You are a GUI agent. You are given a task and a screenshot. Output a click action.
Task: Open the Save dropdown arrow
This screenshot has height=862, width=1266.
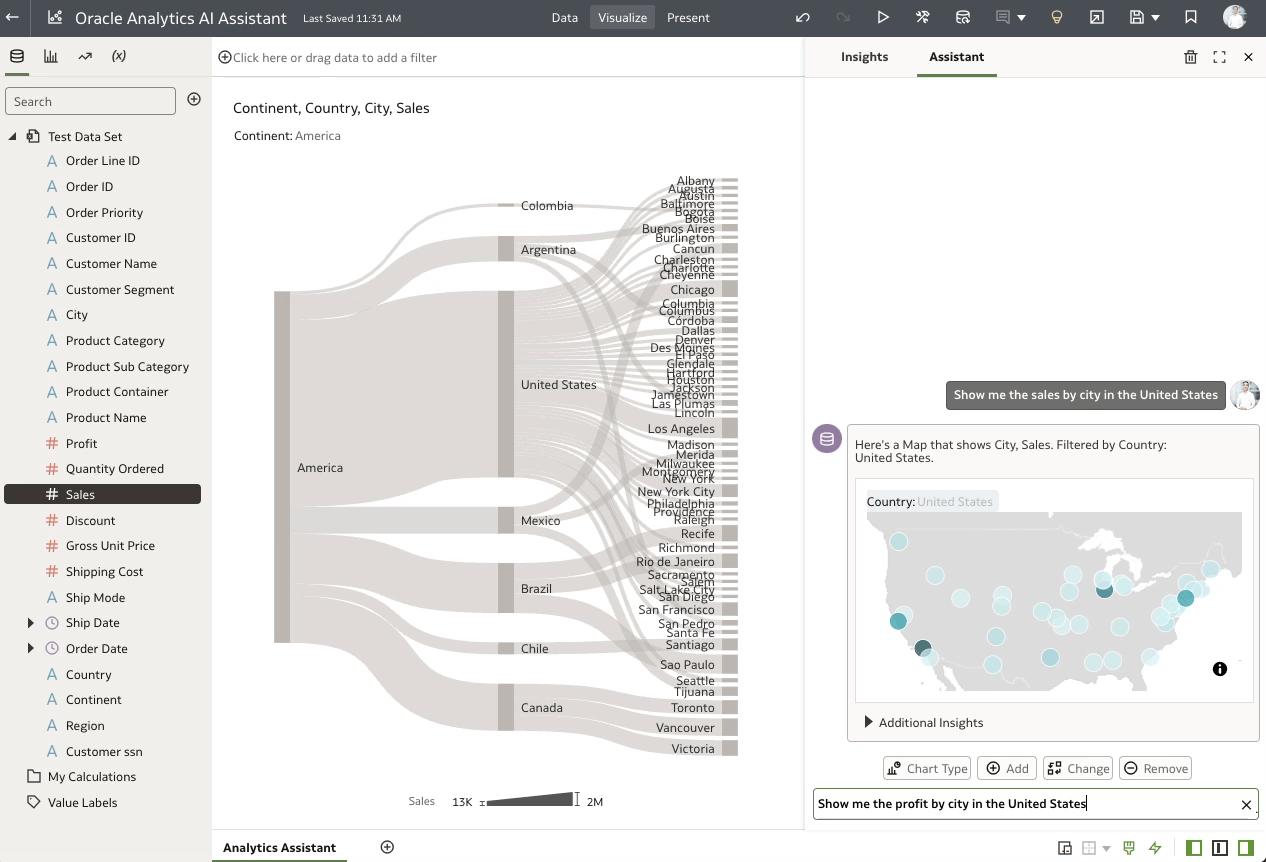coord(1157,17)
